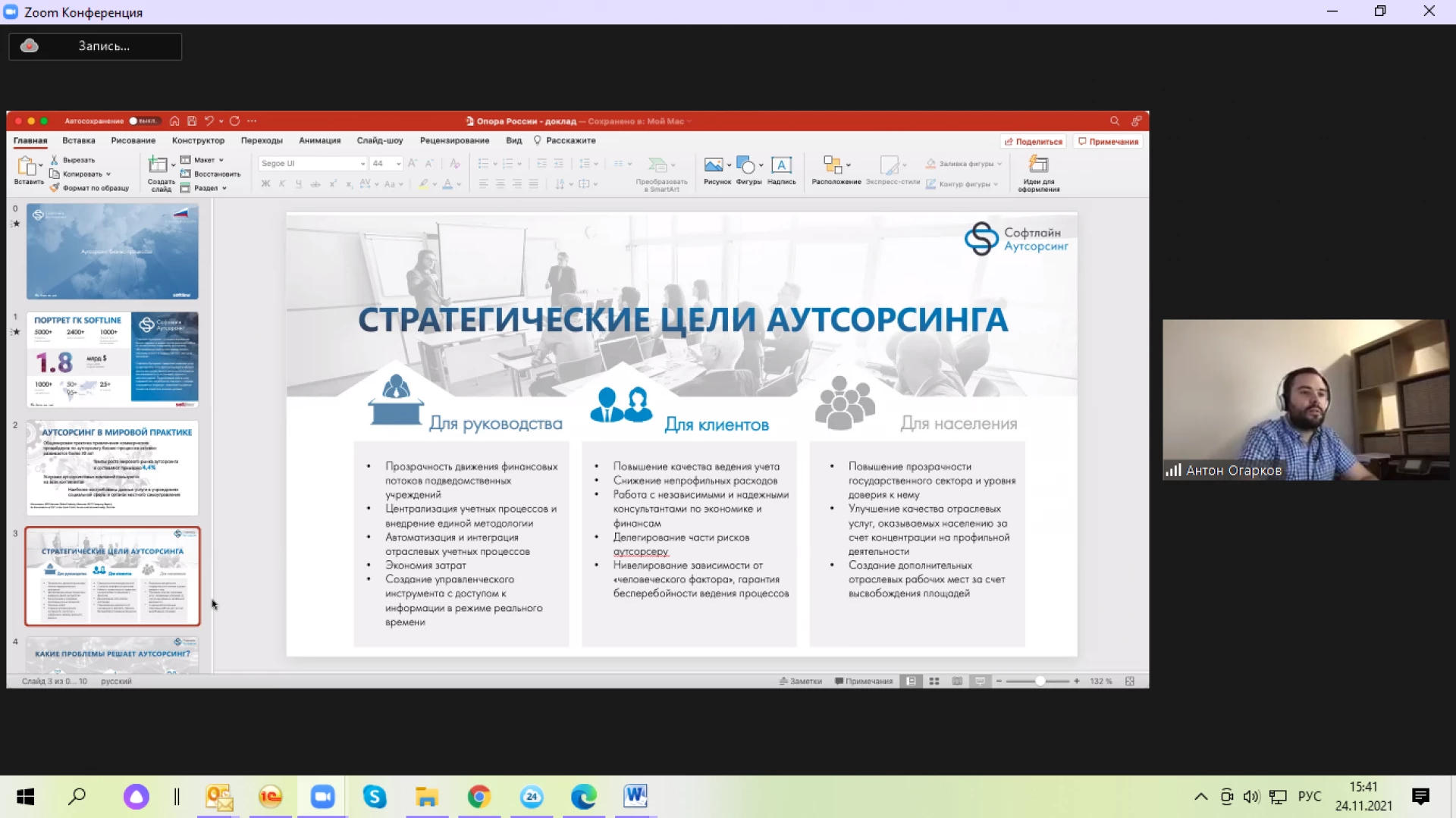
Task: Toggle italic К formatting
Action: pos(282,183)
